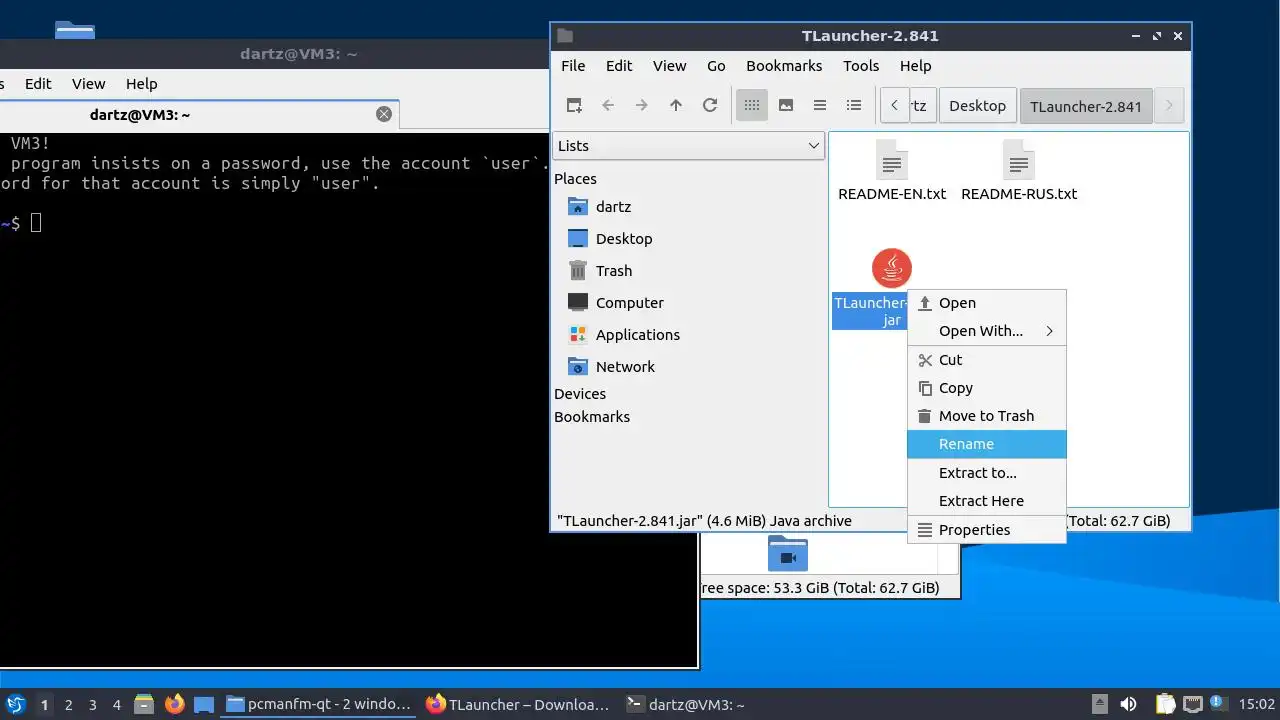Open the terminal's View menu
Screen dimensions: 1280x720
(88, 84)
